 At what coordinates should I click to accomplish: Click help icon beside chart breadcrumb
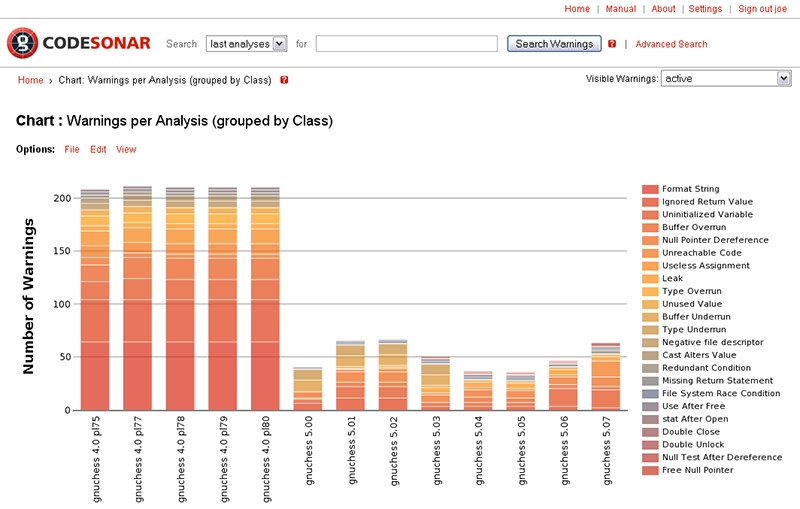pos(284,80)
